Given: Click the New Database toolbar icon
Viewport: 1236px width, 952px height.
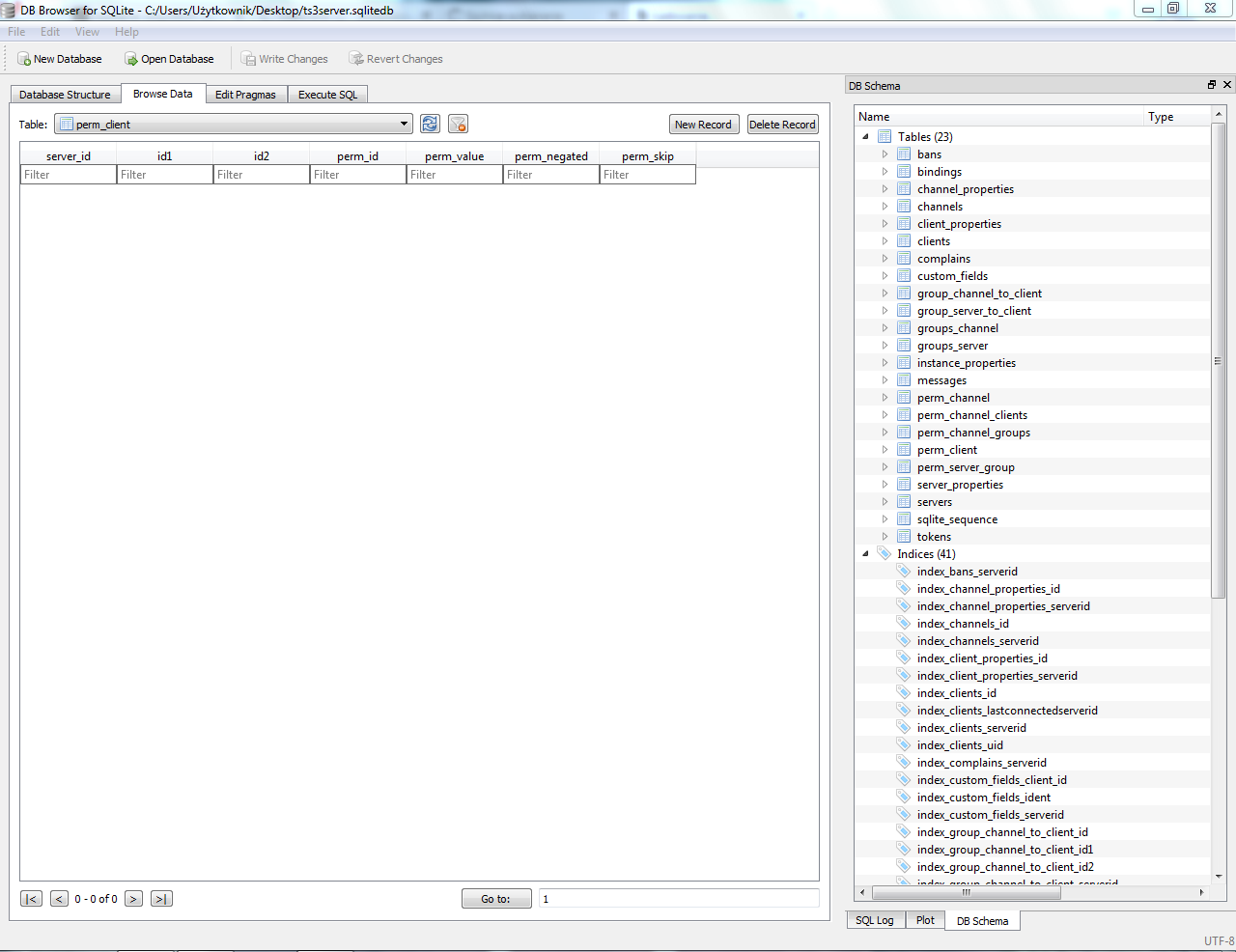Looking at the screenshot, I should 24,59.
